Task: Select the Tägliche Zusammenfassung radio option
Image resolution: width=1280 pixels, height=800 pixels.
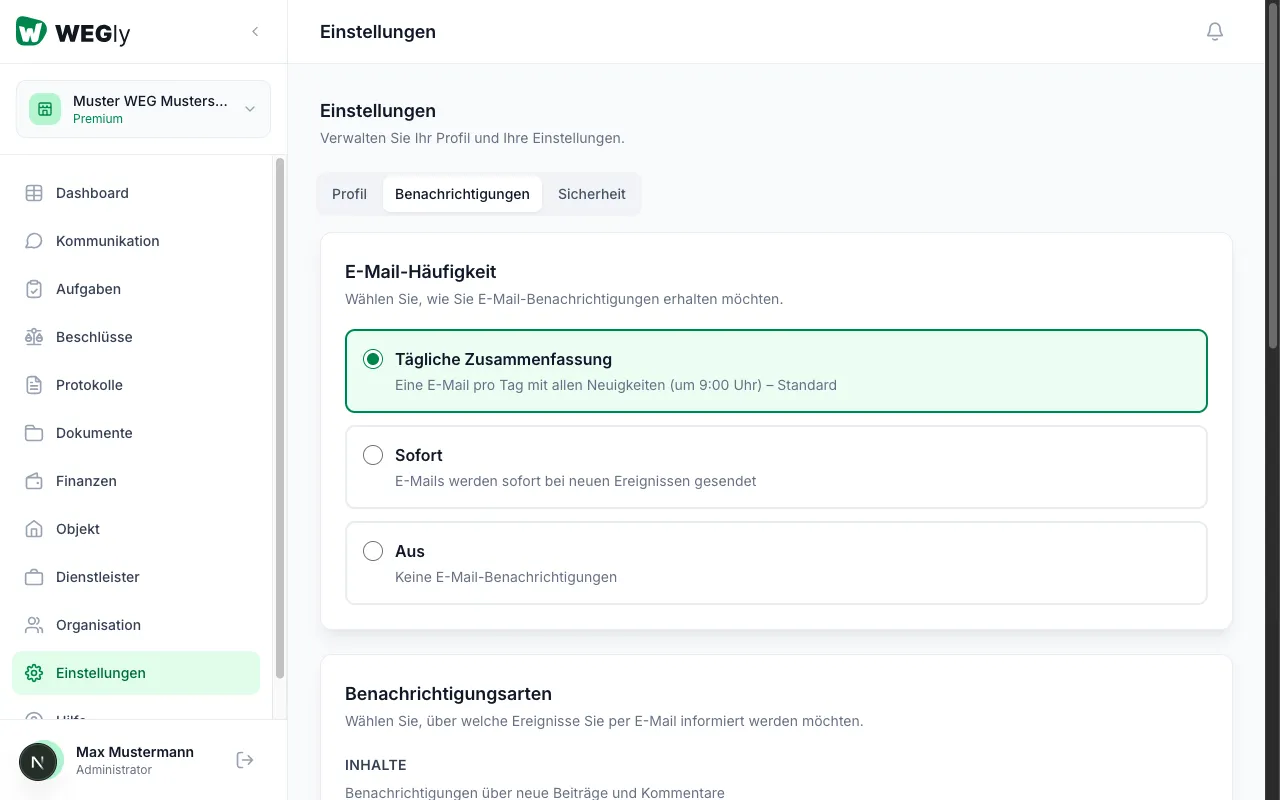Action: point(373,359)
